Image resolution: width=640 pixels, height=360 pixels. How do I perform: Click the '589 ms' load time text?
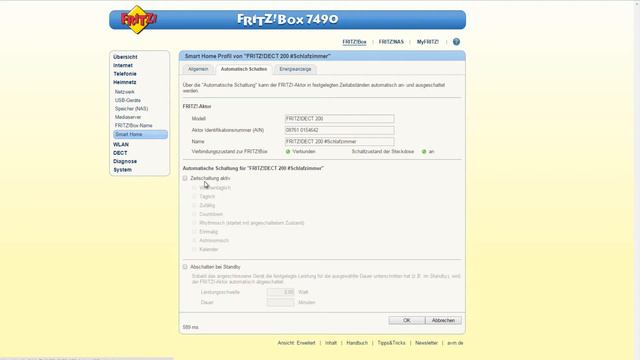(191, 327)
